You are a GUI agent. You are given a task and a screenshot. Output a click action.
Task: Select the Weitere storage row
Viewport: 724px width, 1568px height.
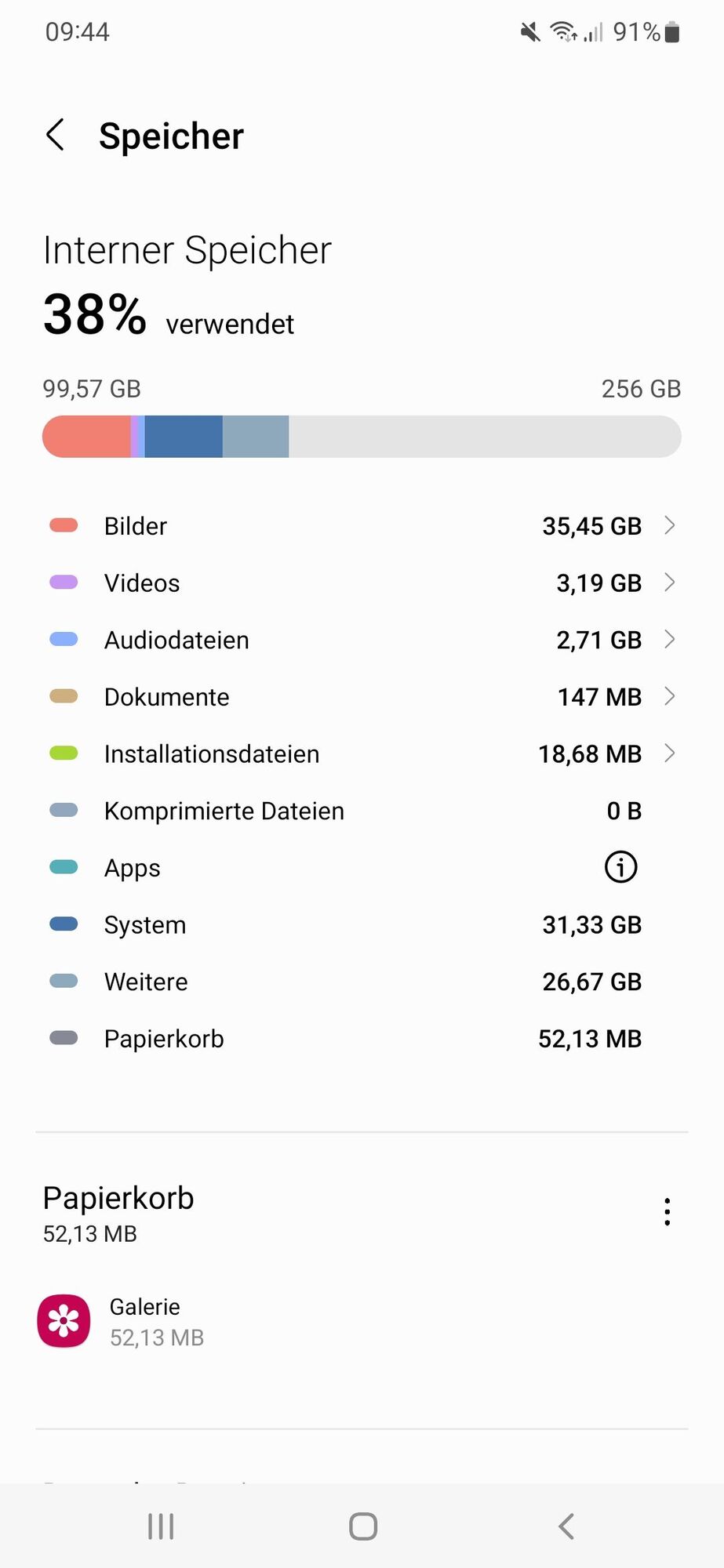point(362,982)
